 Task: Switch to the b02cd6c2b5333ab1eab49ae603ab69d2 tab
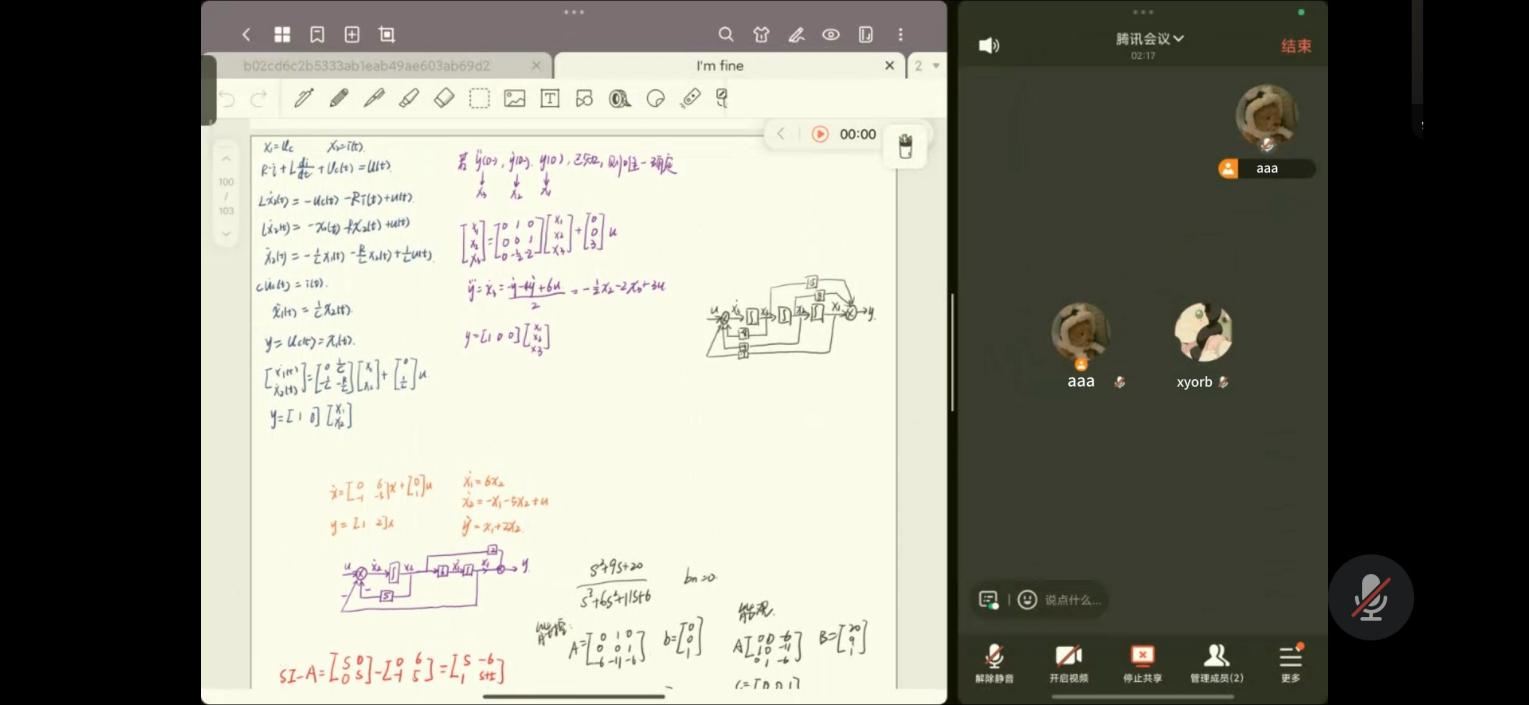tap(366, 66)
